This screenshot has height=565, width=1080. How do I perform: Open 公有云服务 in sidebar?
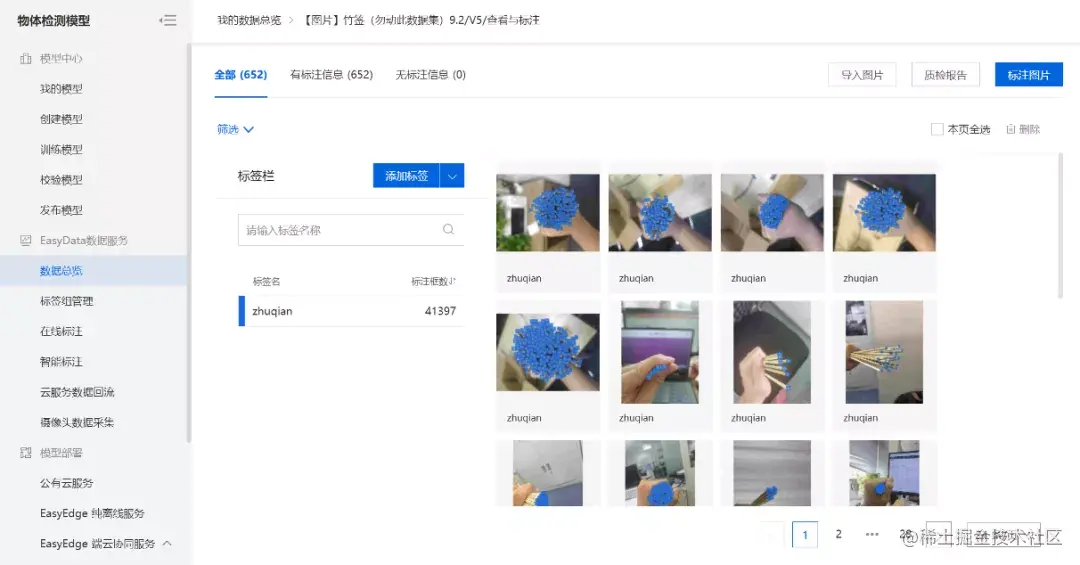click(x=67, y=483)
